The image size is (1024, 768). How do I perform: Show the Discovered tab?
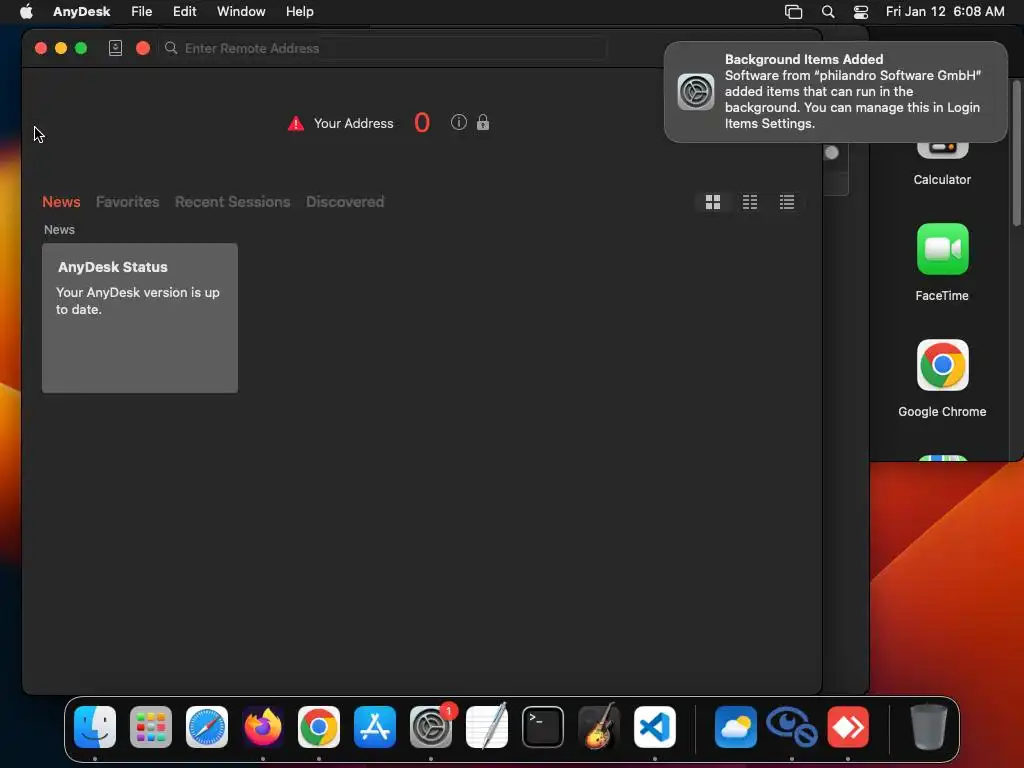(345, 202)
